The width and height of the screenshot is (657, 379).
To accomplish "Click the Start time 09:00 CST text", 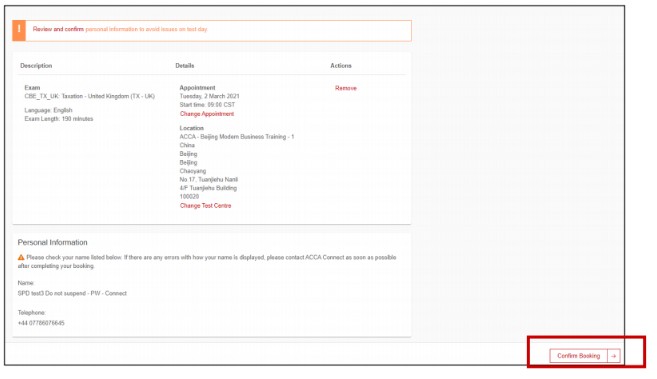I will click(207, 105).
